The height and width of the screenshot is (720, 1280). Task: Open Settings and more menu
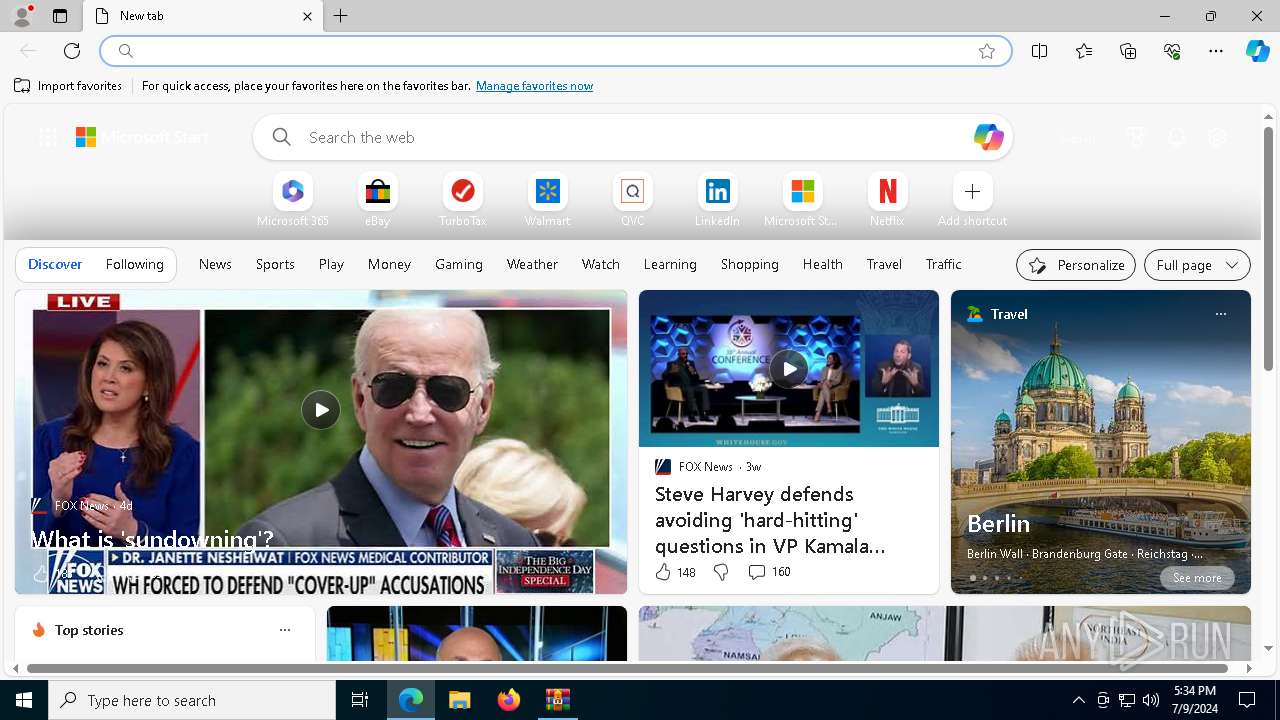tap(1216, 51)
